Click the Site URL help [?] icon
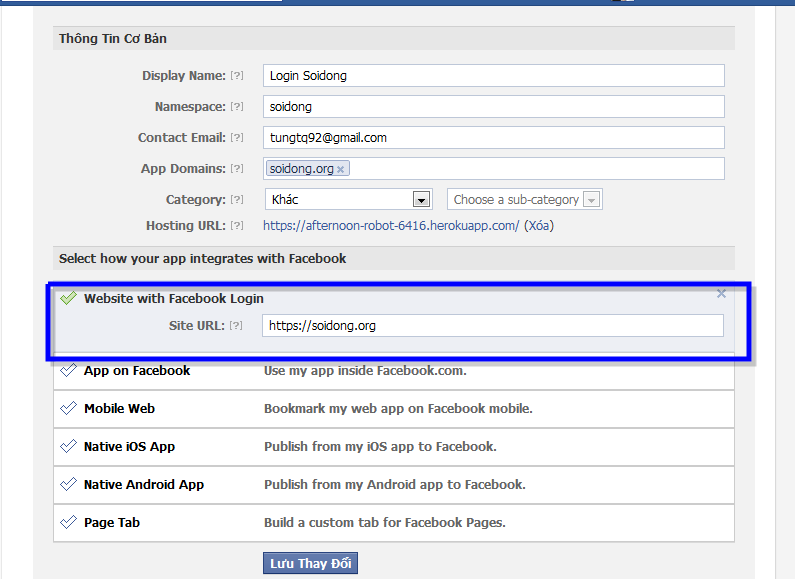This screenshot has width=795, height=584. click(237, 326)
